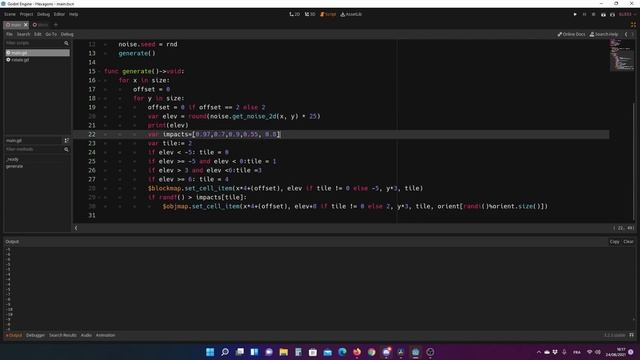The width and height of the screenshot is (640, 360).
Task: Open the Search Results panel
Action: tap(63, 335)
